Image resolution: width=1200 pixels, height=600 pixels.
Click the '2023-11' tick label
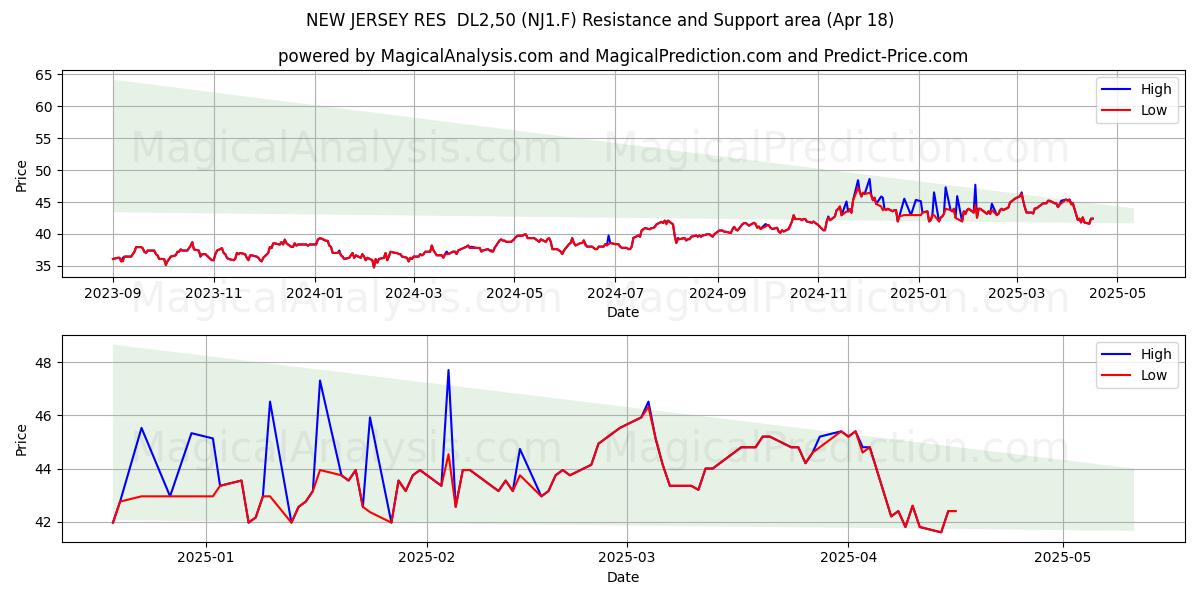click(x=214, y=293)
